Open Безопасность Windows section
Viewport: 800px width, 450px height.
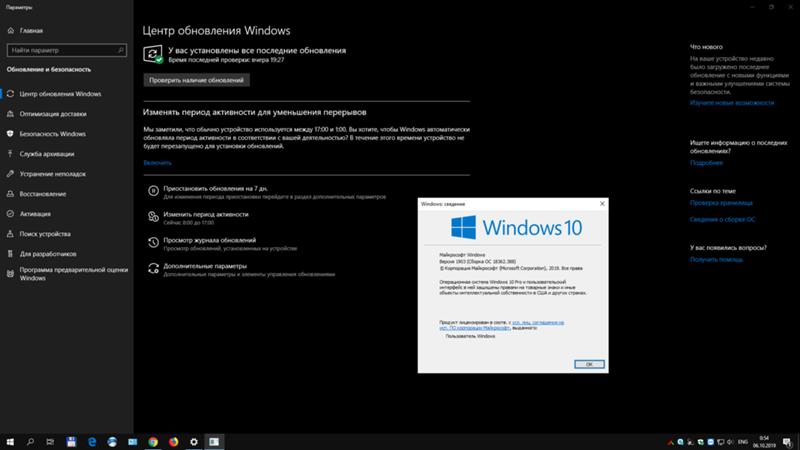pyautogui.click(x=52, y=134)
